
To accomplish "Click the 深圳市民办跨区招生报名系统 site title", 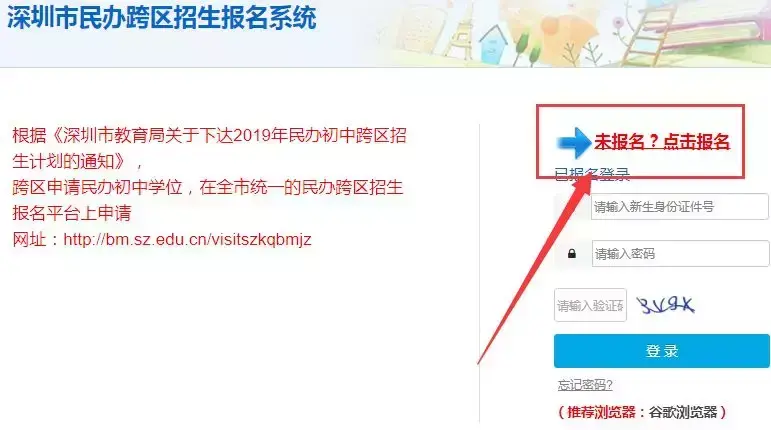I will point(161,18).
